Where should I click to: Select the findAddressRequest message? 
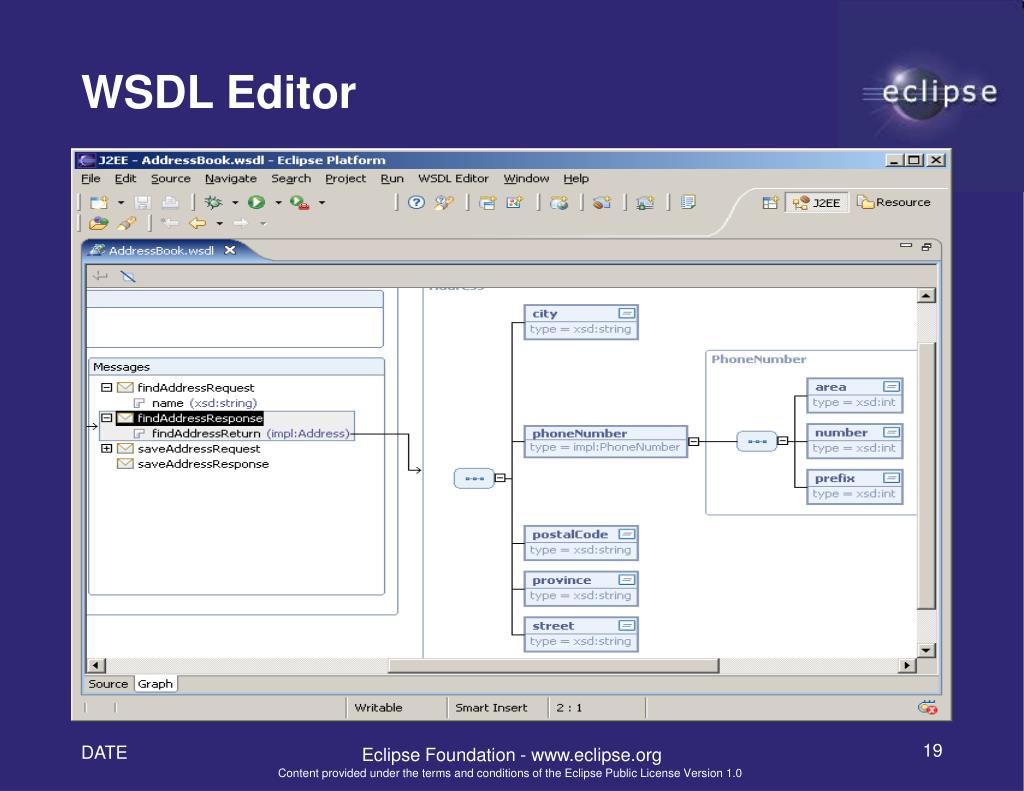[x=195, y=387]
